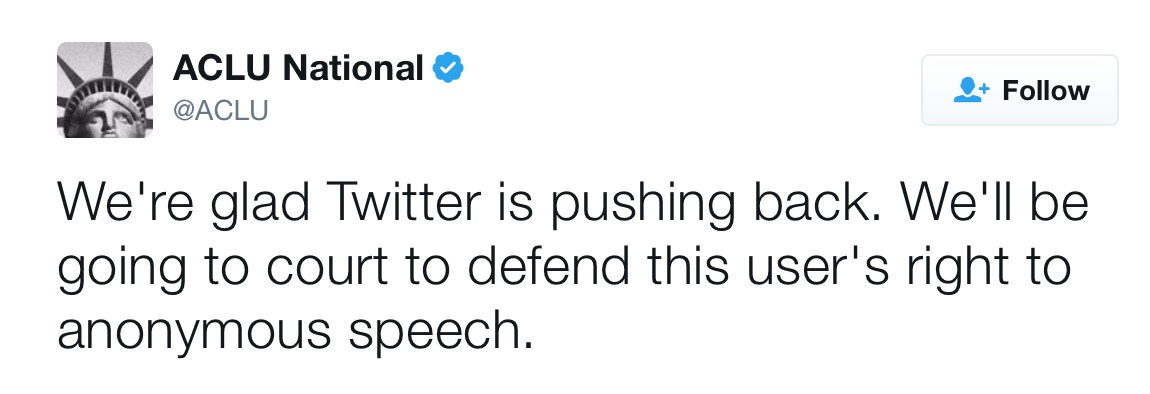Click the blue verified checkmark badge

447,68
